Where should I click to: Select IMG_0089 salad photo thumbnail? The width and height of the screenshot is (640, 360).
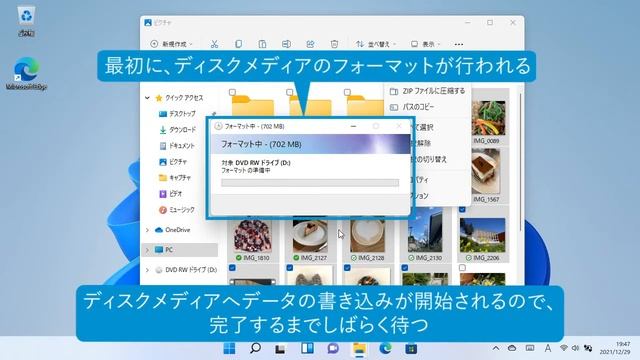488,118
